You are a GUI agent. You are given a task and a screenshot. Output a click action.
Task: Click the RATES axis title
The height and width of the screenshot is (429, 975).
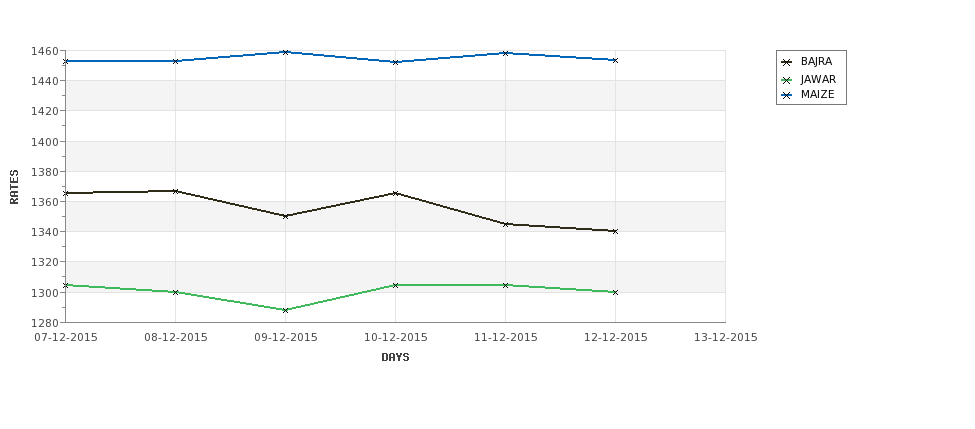[14, 186]
